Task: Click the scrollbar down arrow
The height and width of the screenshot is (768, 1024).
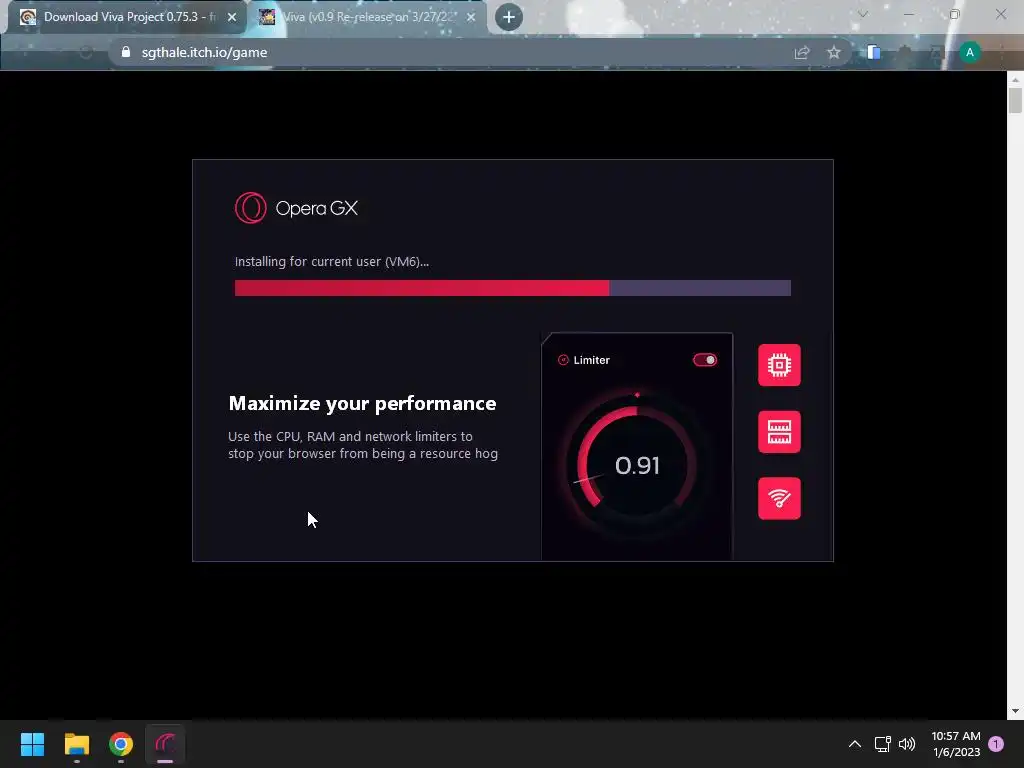Action: pos(1015,711)
